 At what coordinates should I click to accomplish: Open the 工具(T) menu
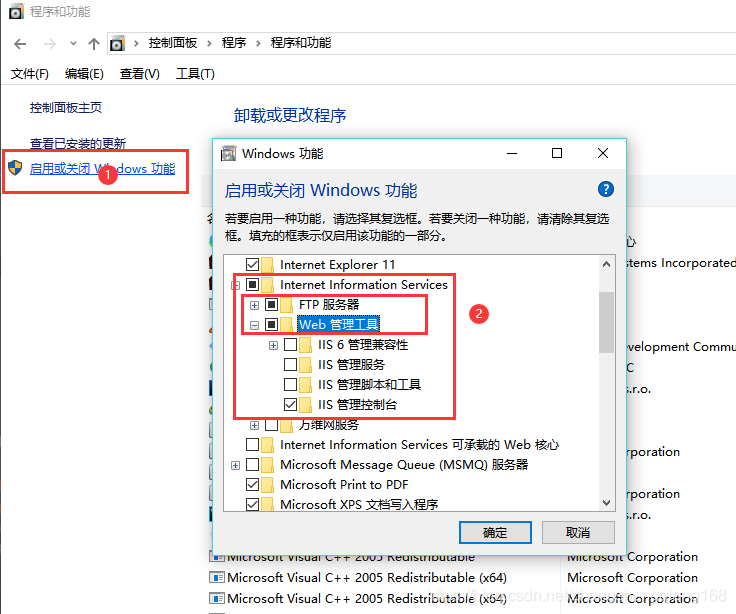[x=195, y=74]
